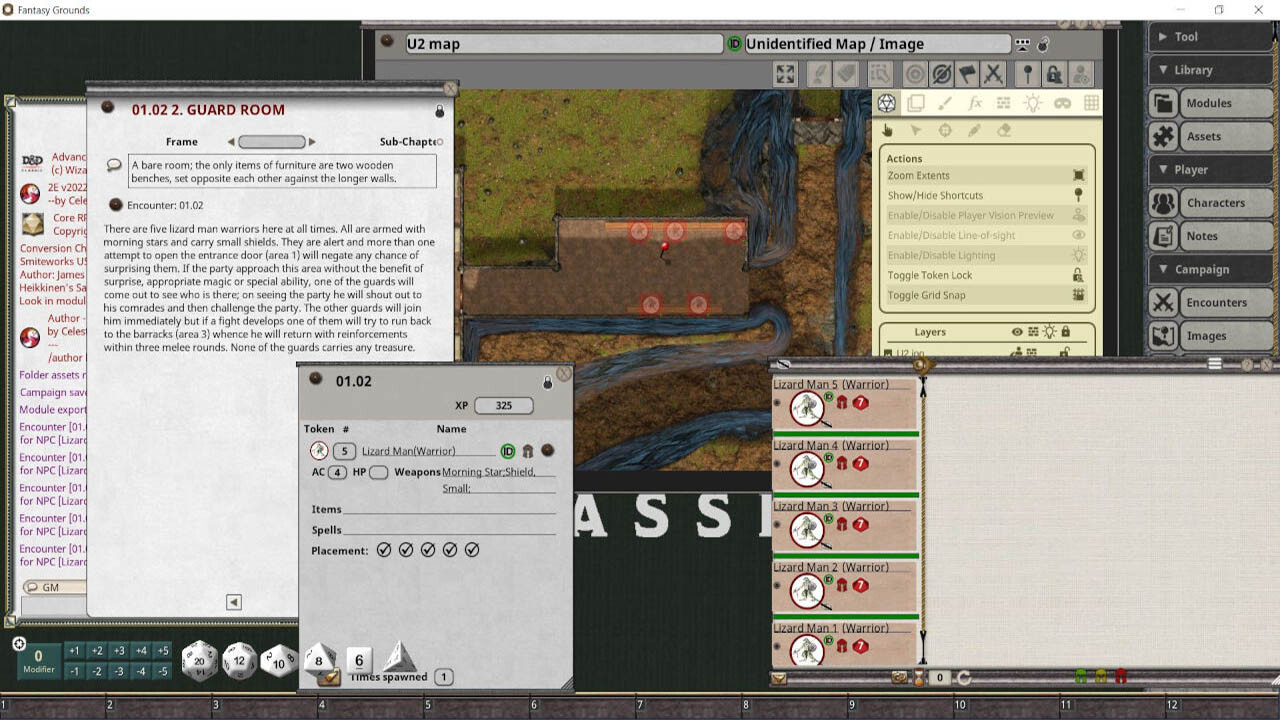Viewport: 1280px width, 720px height.
Task: Select the grid tab icon in map toolbar
Action: coord(1091,103)
